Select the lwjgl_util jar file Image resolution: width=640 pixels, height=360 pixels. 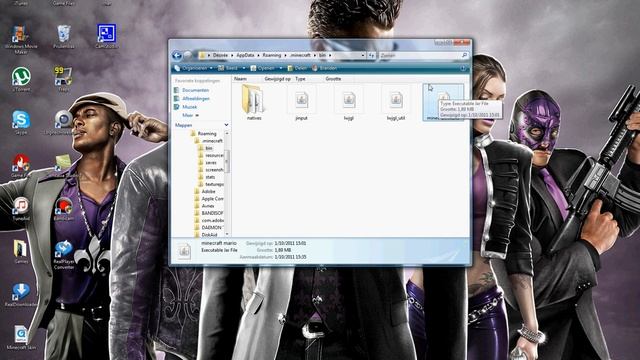point(396,102)
